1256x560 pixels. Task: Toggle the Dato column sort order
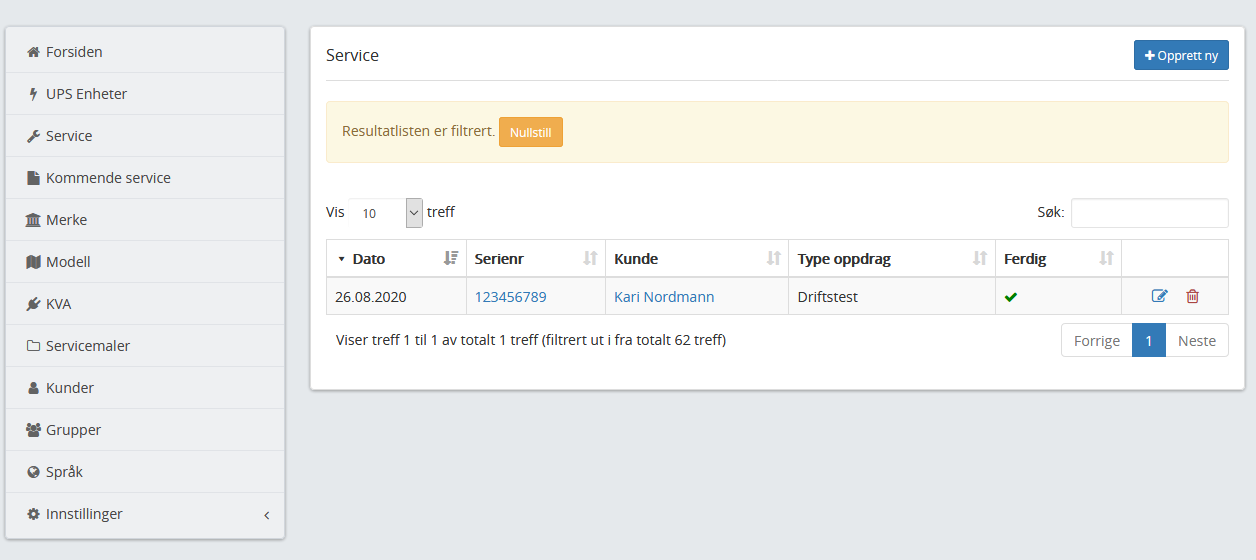(451, 258)
